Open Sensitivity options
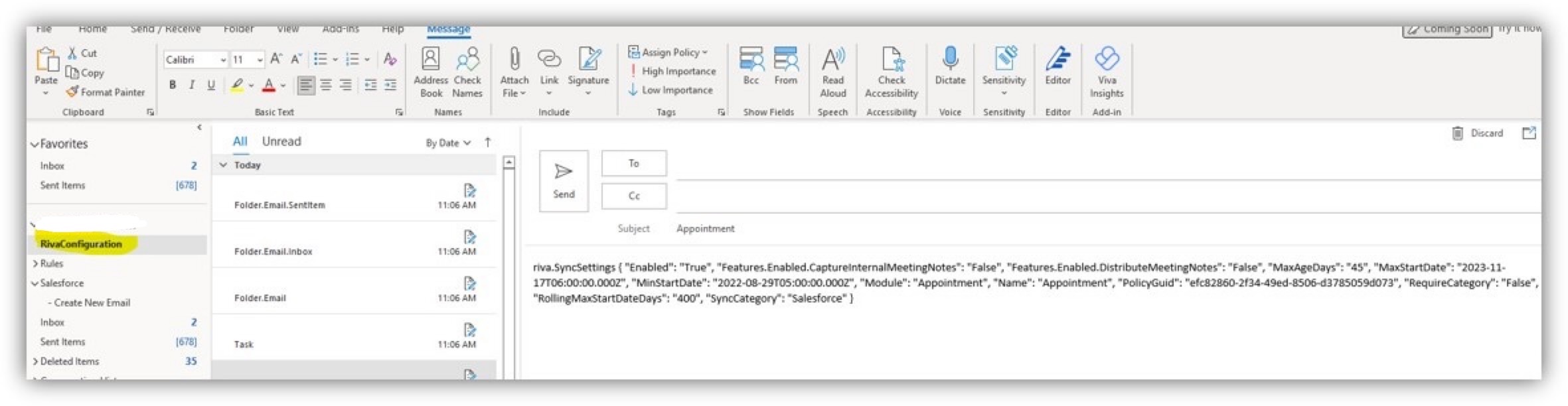 pos(1004,70)
